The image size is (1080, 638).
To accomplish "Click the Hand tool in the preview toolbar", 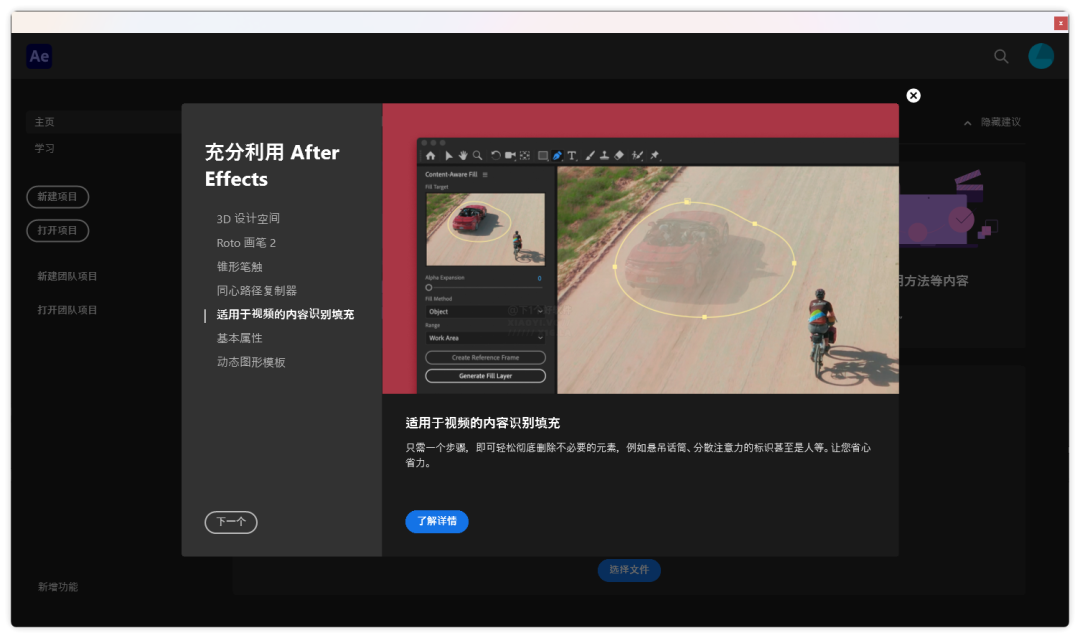I will click(x=463, y=156).
